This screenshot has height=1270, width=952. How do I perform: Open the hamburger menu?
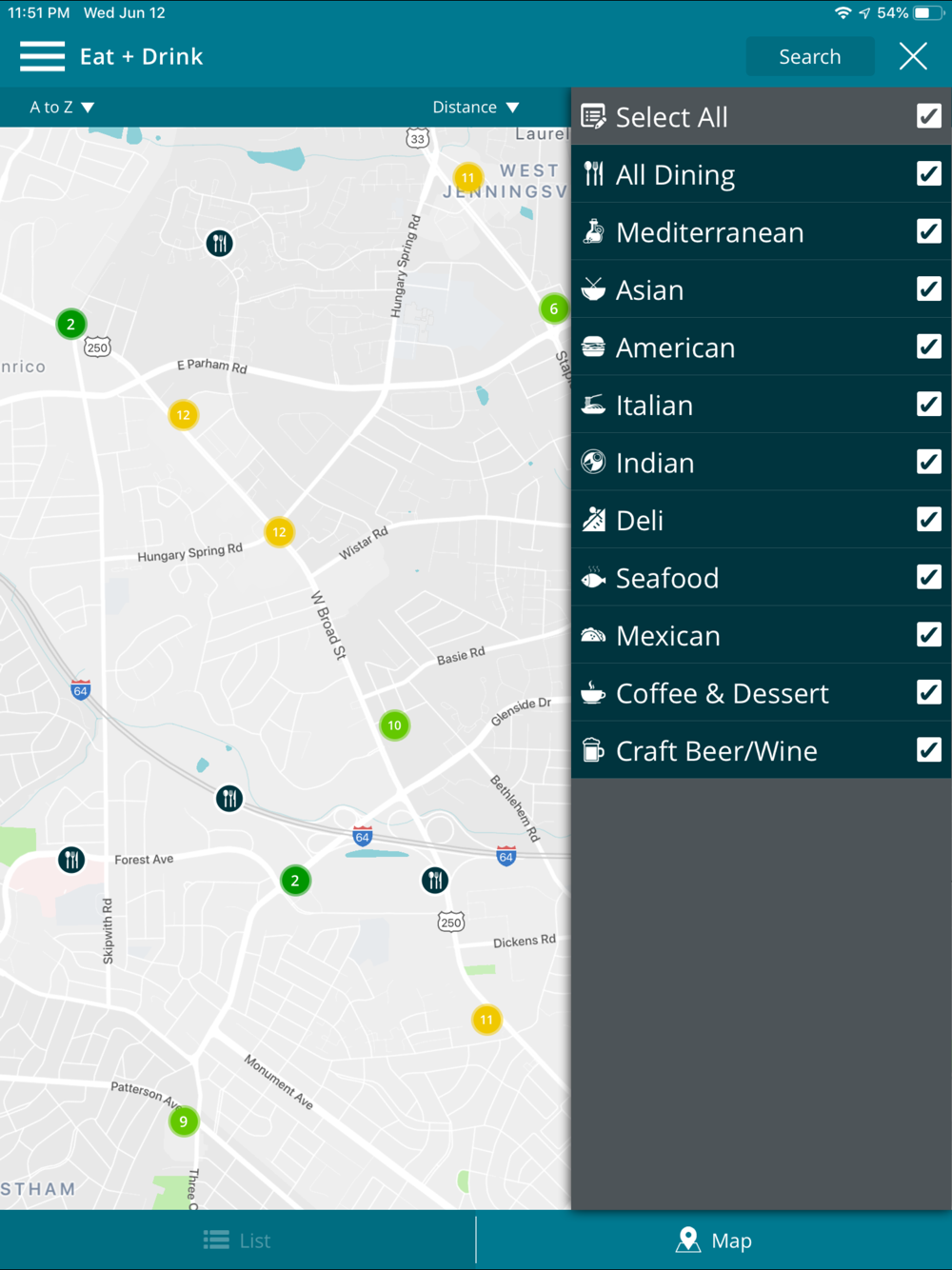point(42,56)
